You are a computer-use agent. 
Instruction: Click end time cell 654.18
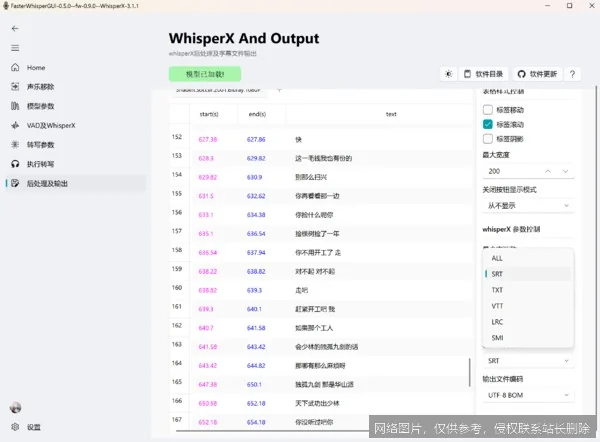[x=256, y=422]
